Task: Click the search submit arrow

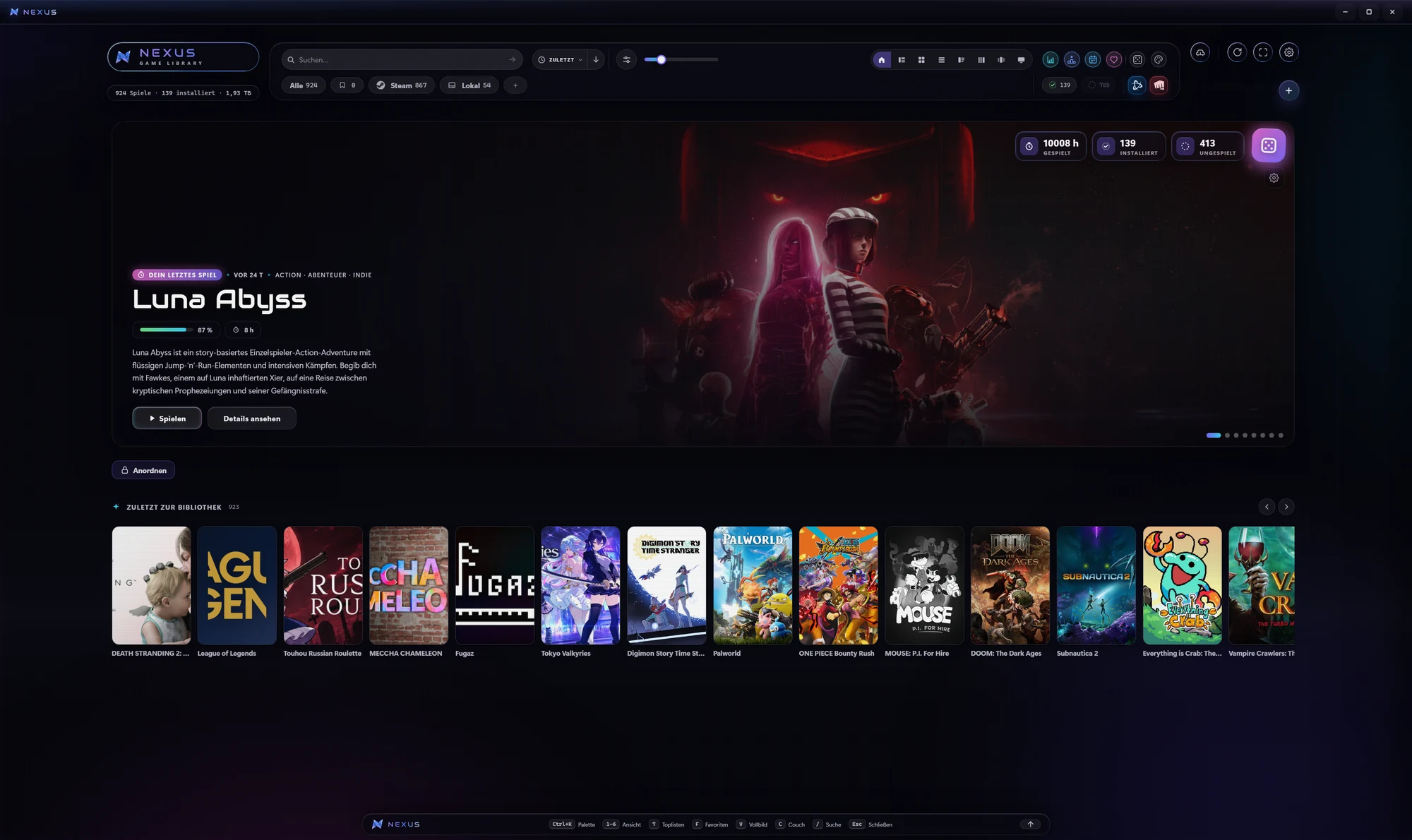Action: [513, 60]
